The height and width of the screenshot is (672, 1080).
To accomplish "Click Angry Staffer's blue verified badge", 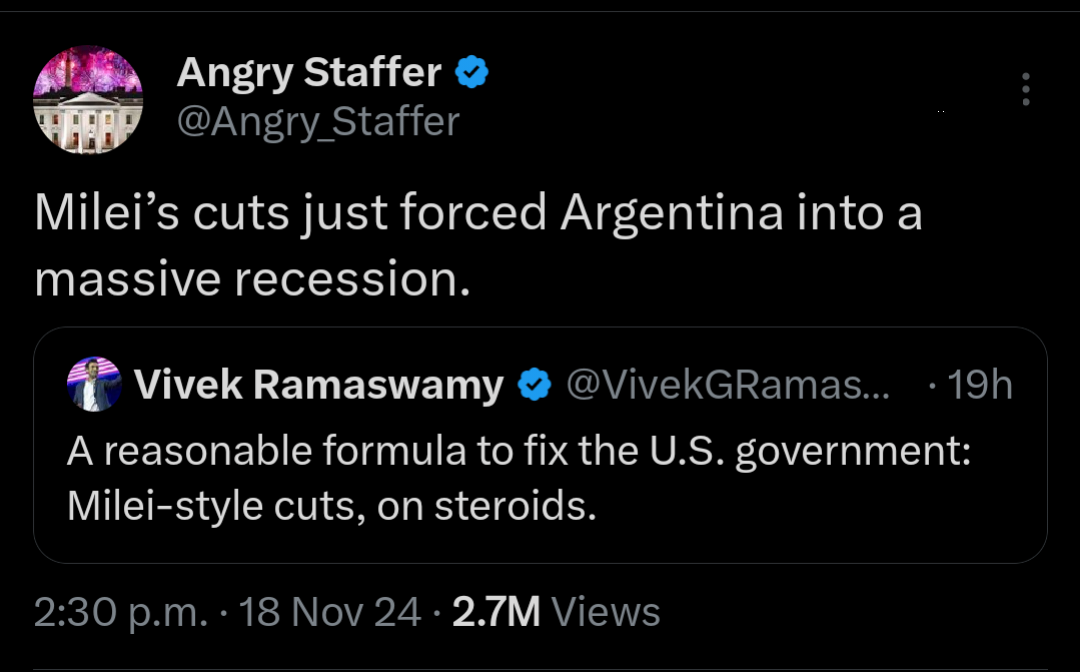I will (472, 72).
